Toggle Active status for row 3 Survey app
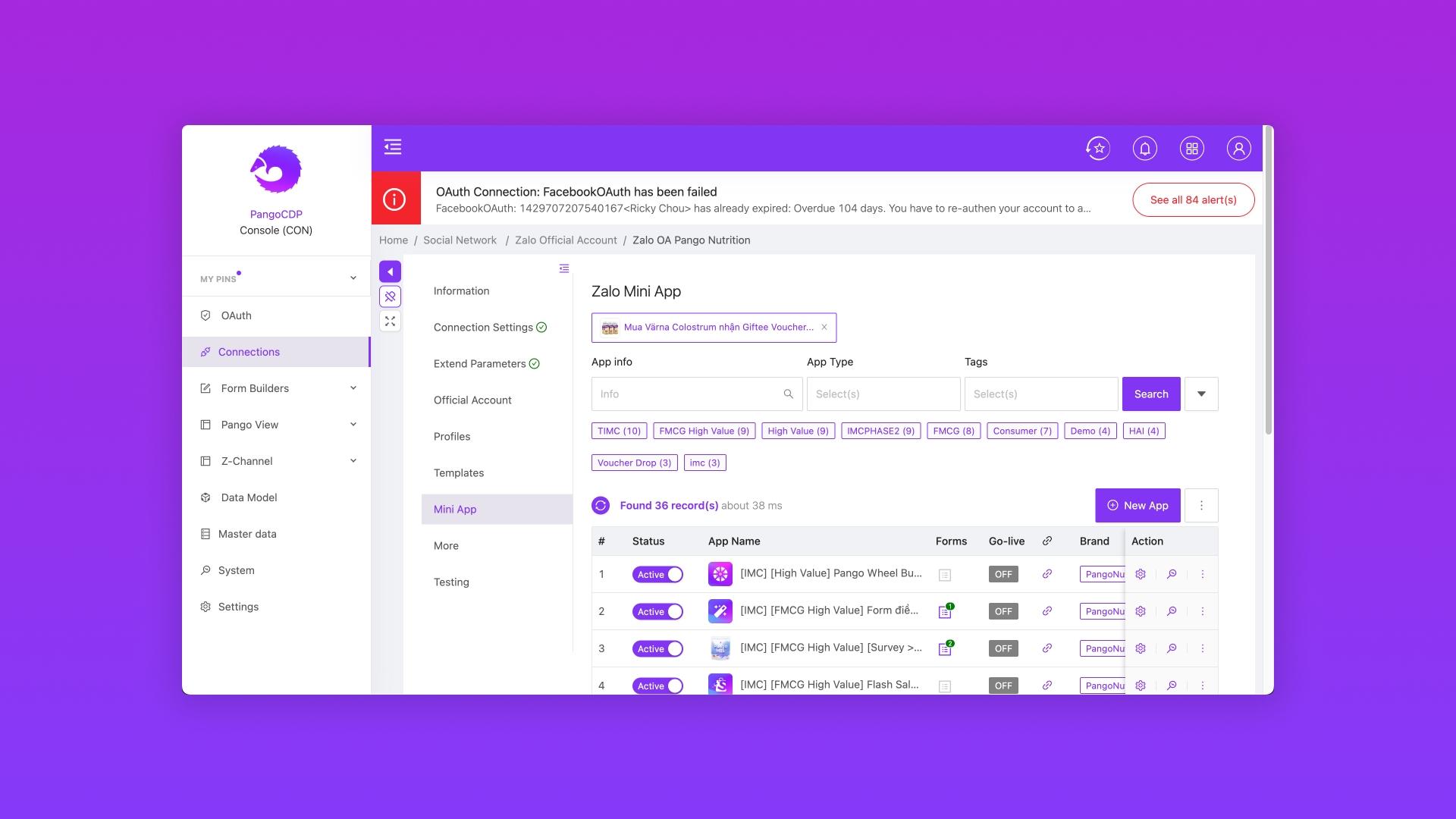 click(x=657, y=649)
